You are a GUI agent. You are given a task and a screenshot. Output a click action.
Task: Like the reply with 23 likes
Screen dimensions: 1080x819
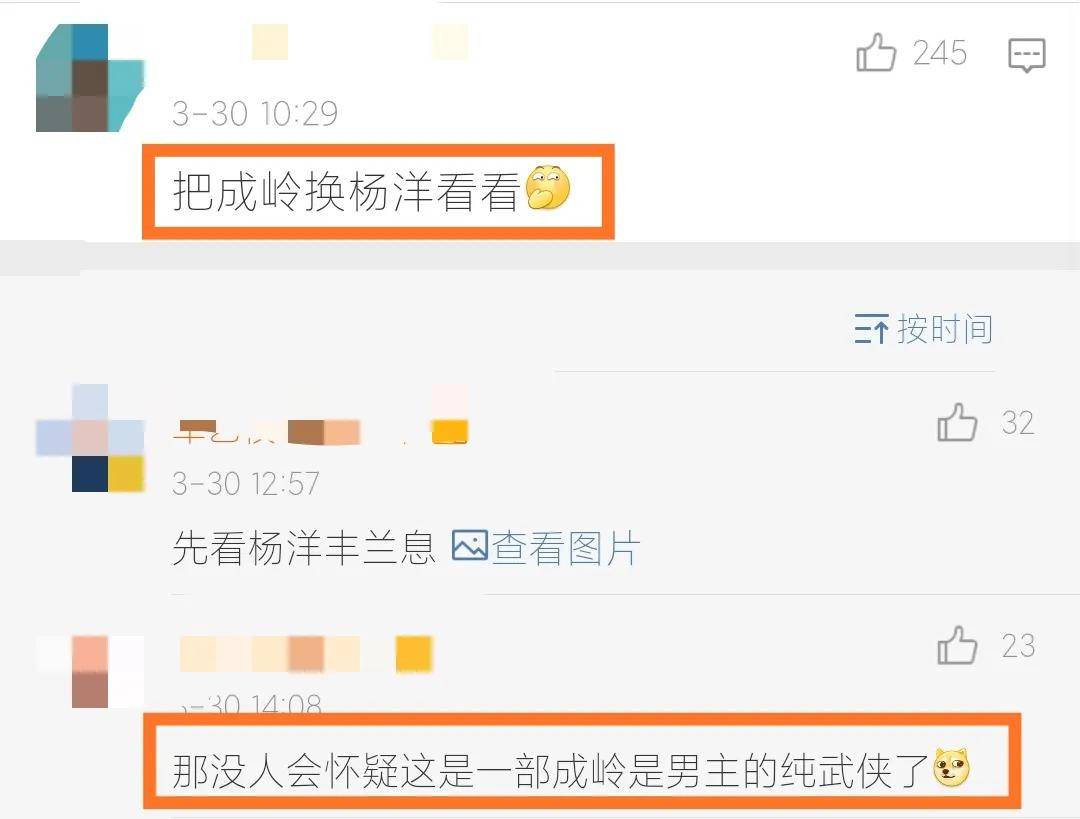tap(957, 645)
